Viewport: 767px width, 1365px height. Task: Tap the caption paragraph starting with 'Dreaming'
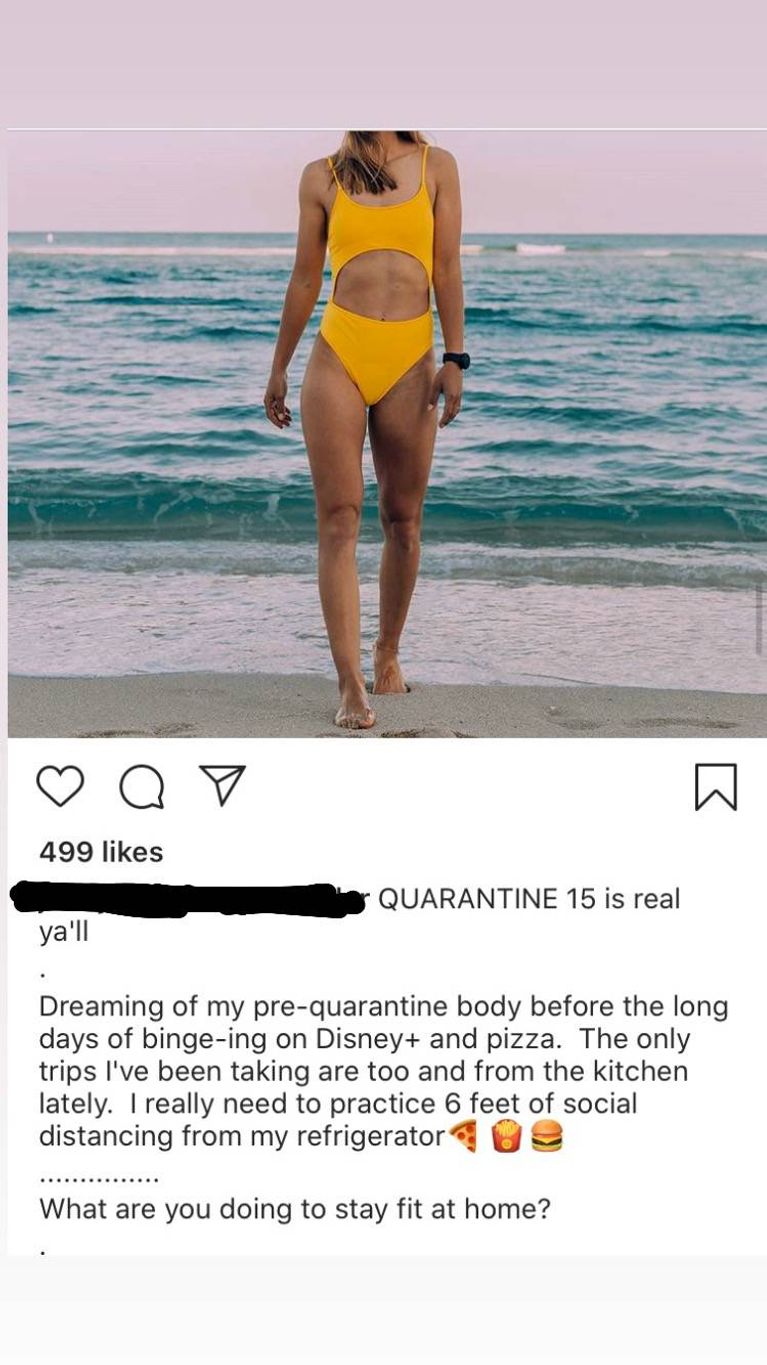click(x=384, y=1071)
